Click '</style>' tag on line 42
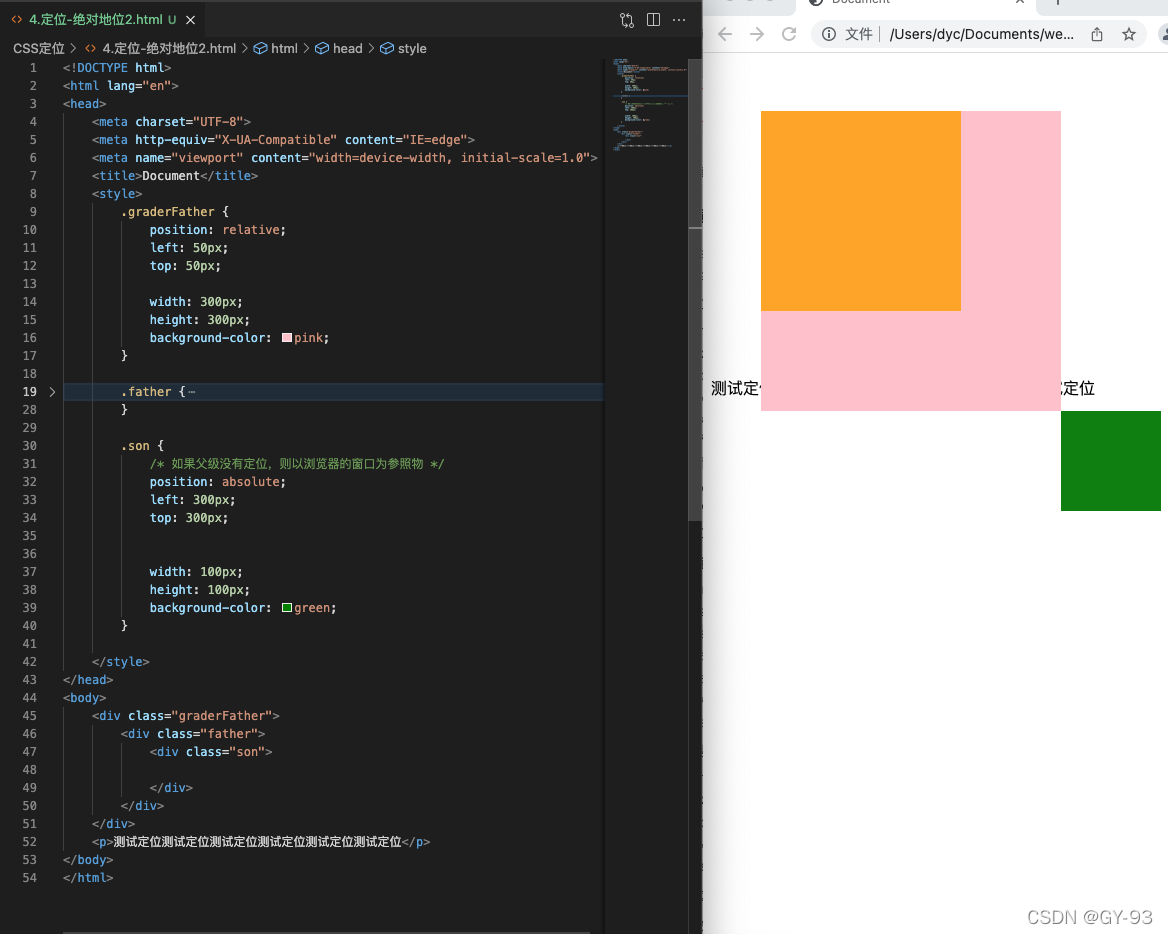This screenshot has height=934, width=1168. click(121, 662)
